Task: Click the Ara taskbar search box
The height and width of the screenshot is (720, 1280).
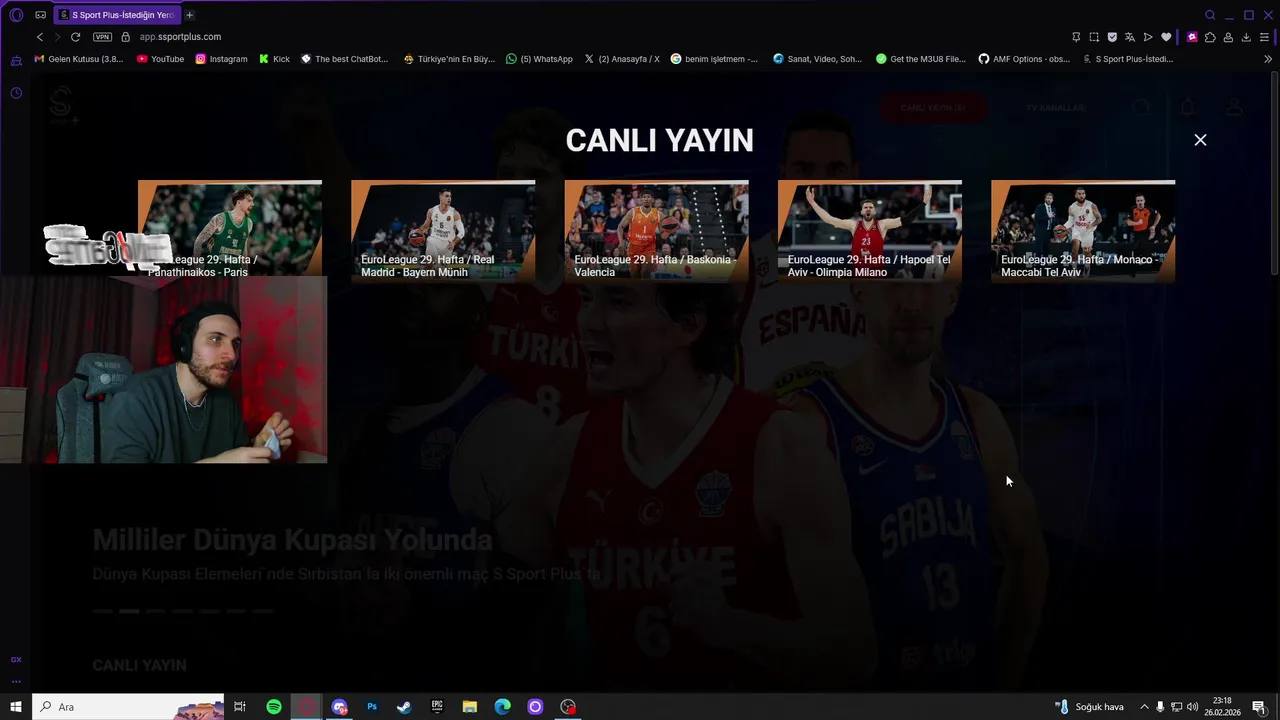Action: coord(128,707)
